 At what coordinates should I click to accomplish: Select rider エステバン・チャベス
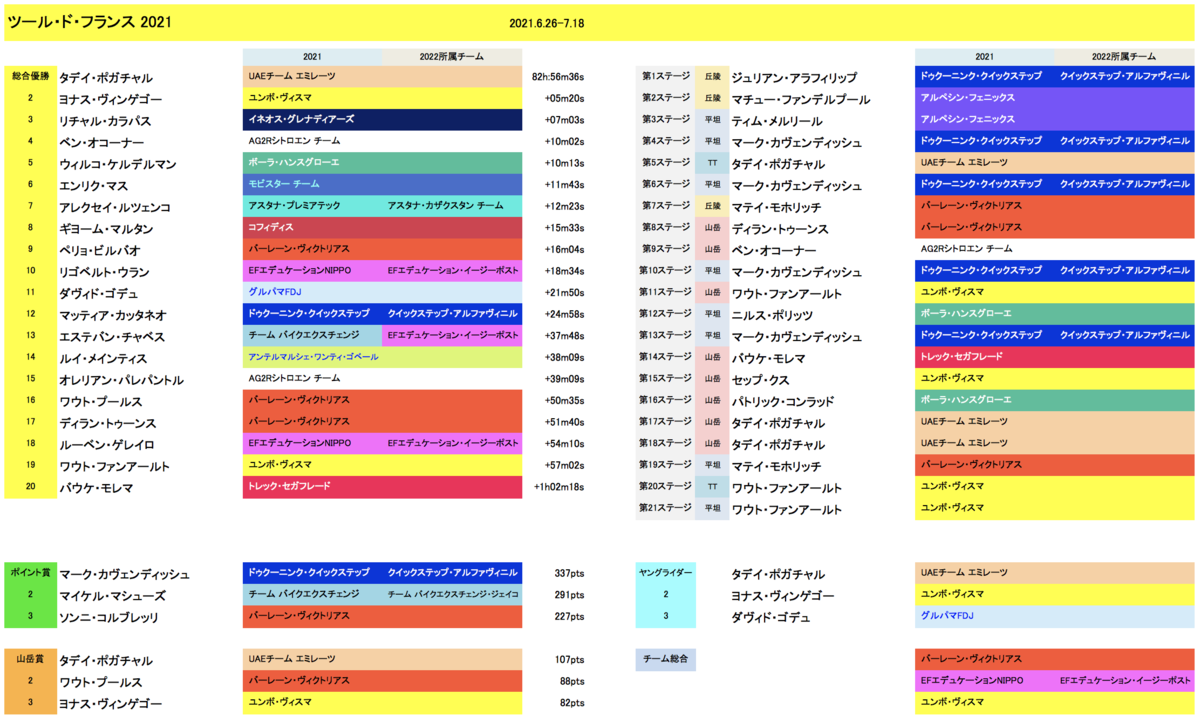click(x=111, y=337)
